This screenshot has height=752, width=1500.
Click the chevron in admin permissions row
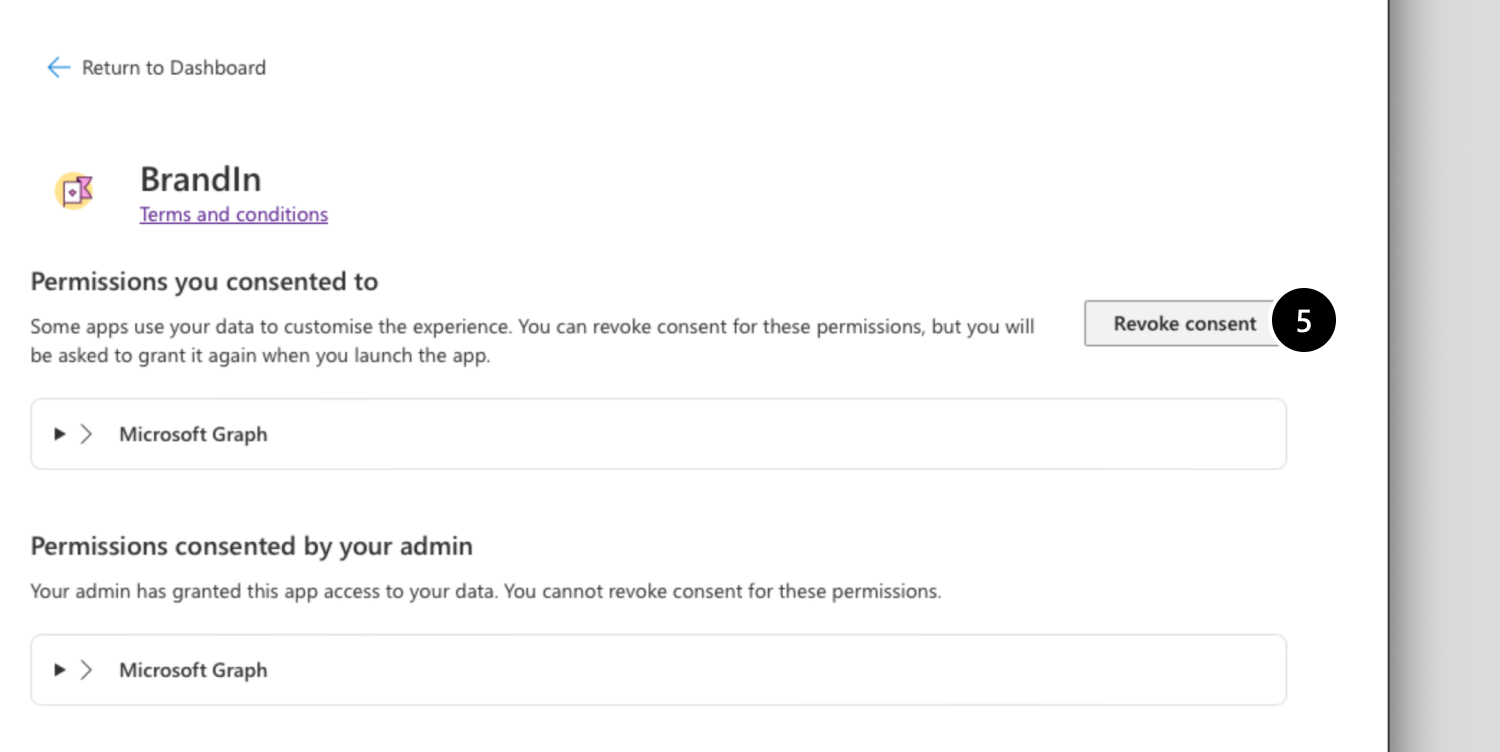87,670
